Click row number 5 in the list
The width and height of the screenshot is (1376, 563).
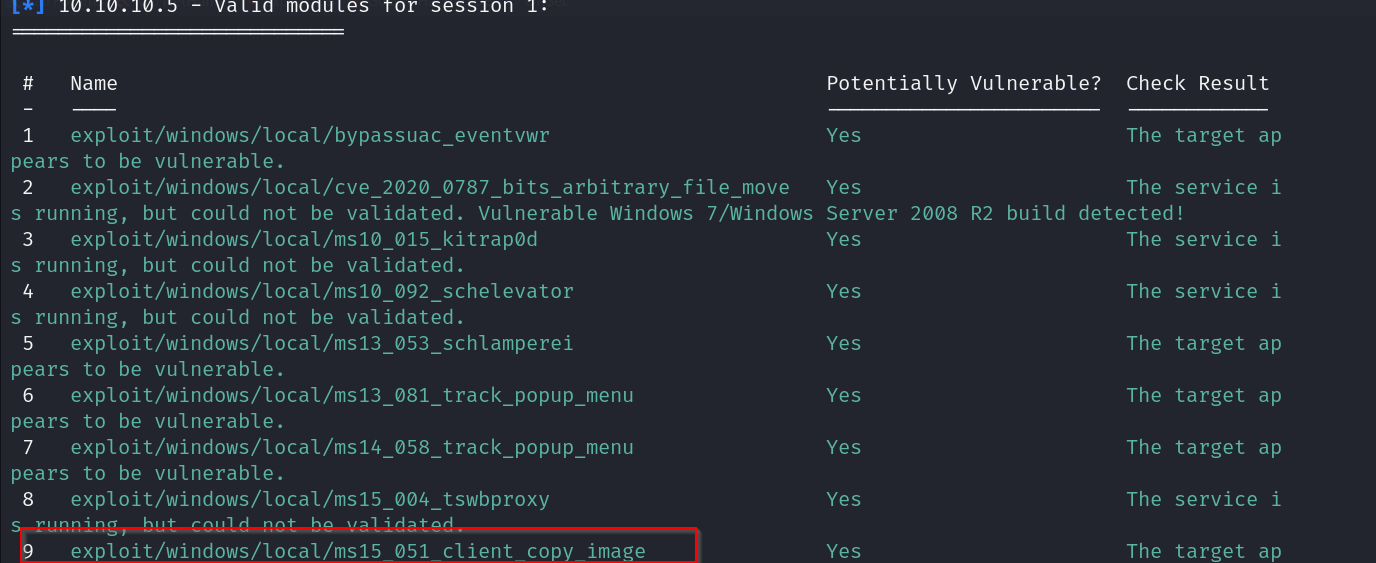pos(28,343)
